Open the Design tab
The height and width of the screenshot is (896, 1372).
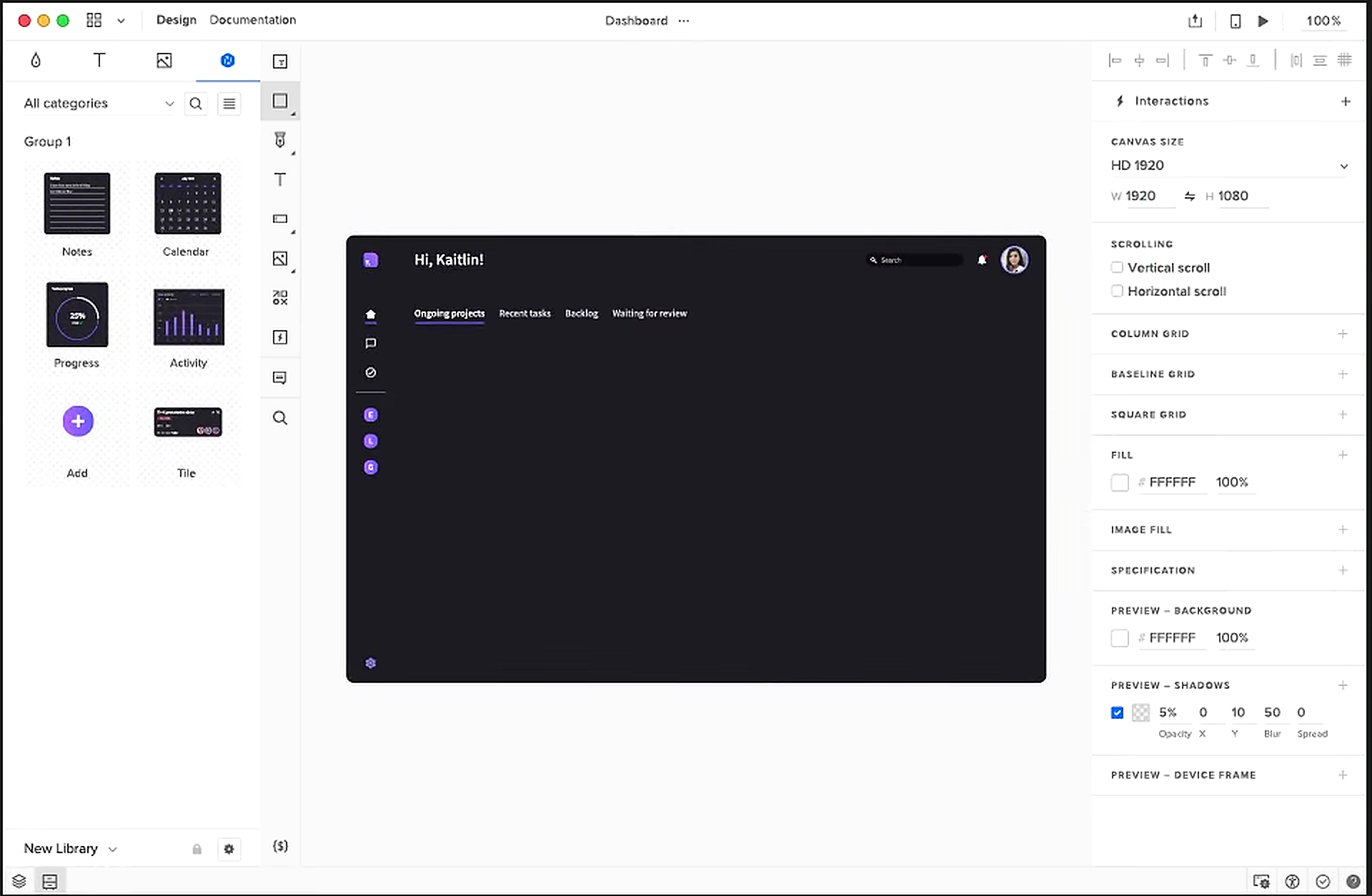click(x=176, y=20)
